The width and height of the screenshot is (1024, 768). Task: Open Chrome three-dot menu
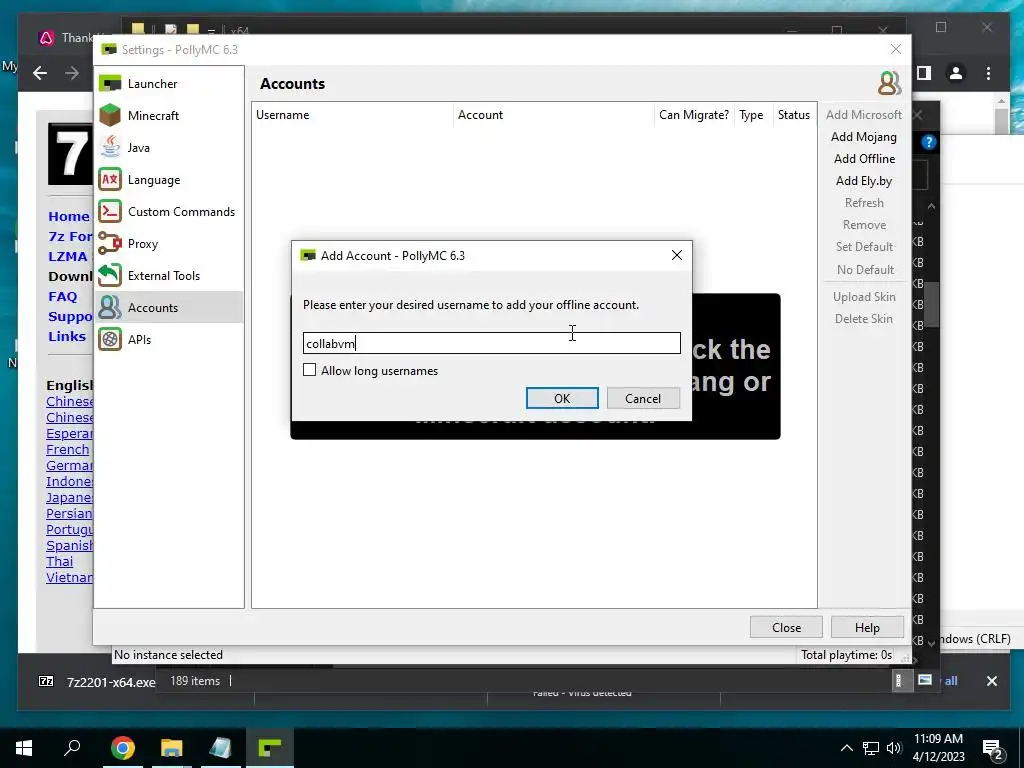(989, 73)
